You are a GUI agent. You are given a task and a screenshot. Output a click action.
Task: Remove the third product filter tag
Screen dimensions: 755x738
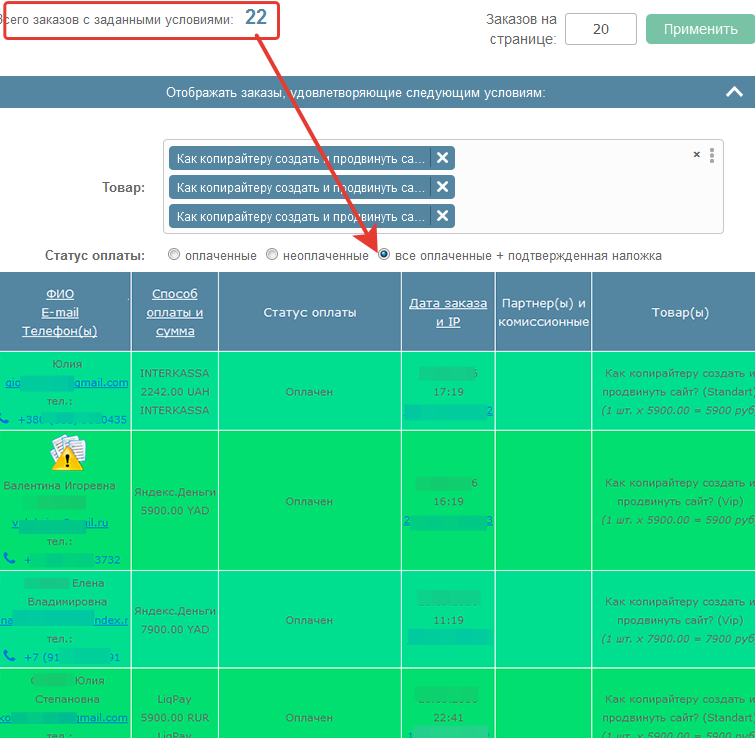(443, 216)
